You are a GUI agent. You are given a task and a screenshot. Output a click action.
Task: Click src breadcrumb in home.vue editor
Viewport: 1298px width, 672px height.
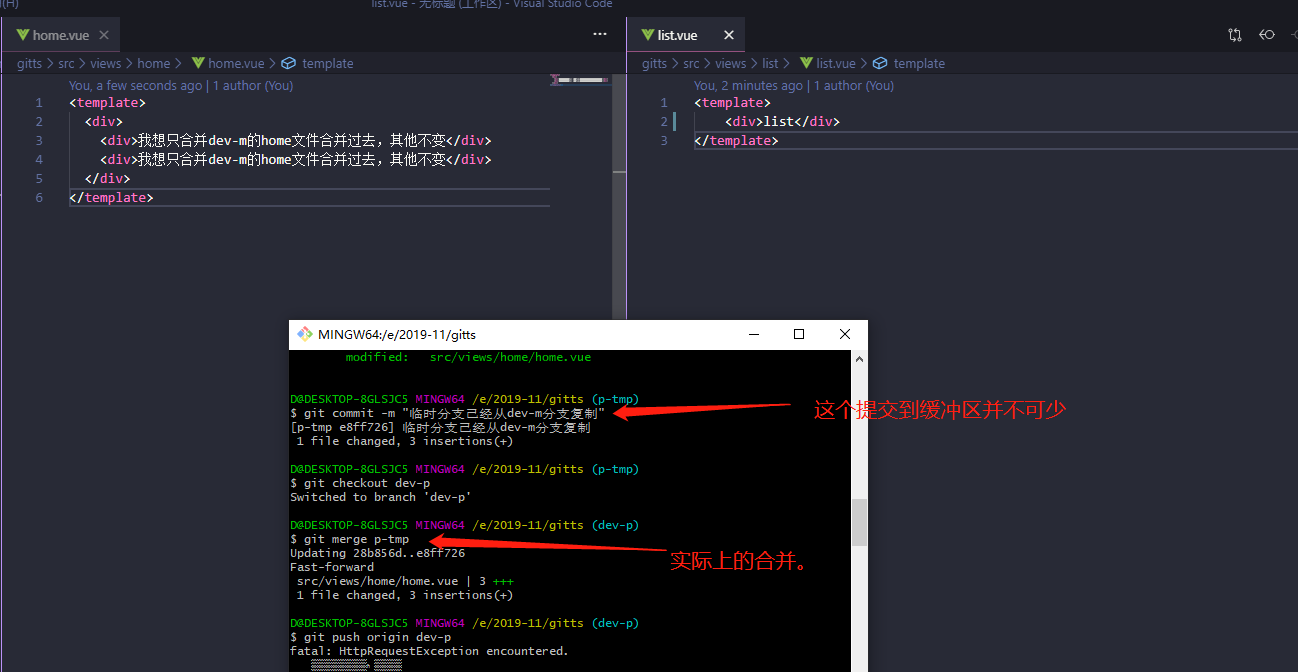click(x=66, y=63)
